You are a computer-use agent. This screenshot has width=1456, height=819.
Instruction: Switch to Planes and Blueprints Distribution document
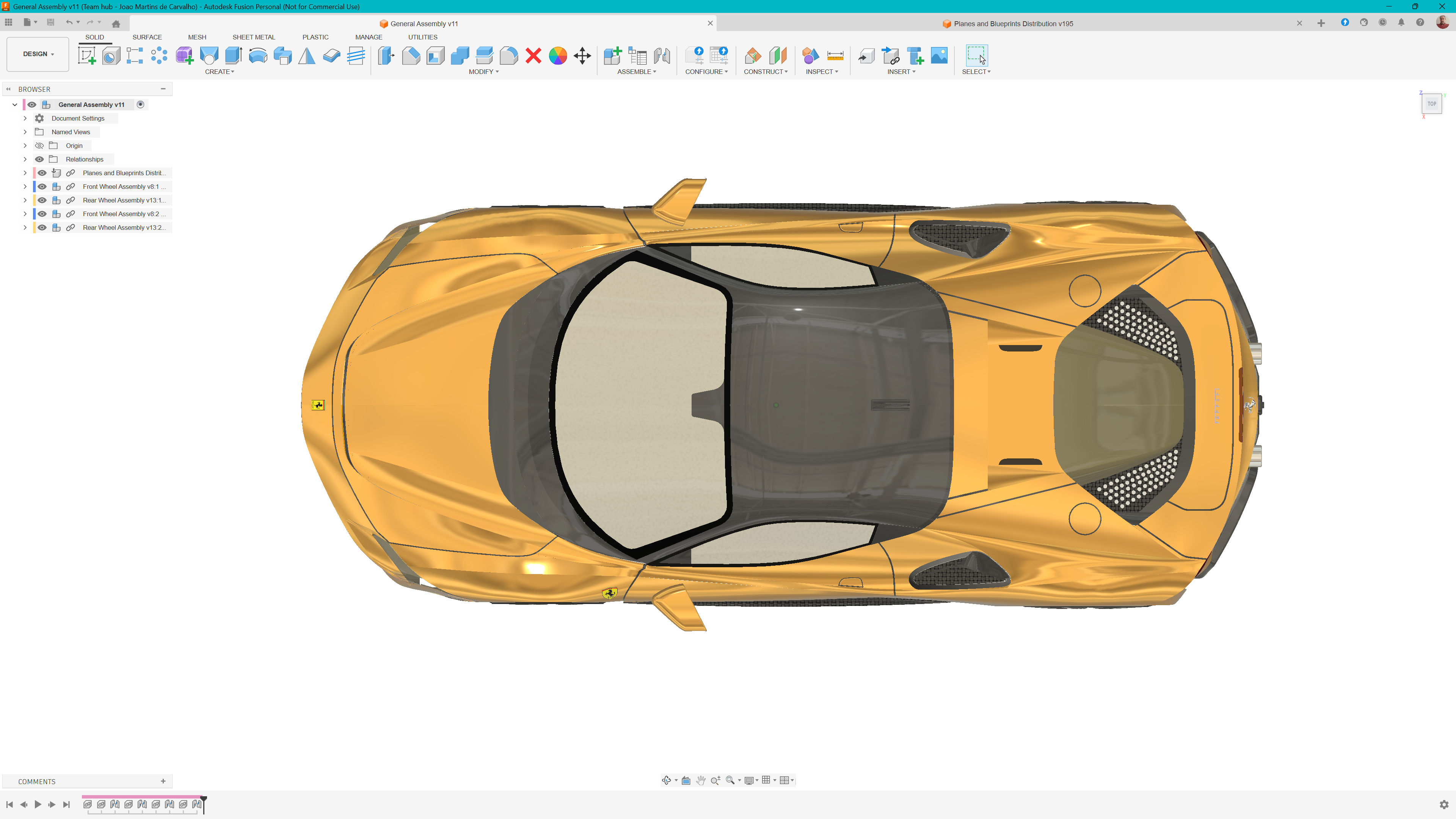1013,24
